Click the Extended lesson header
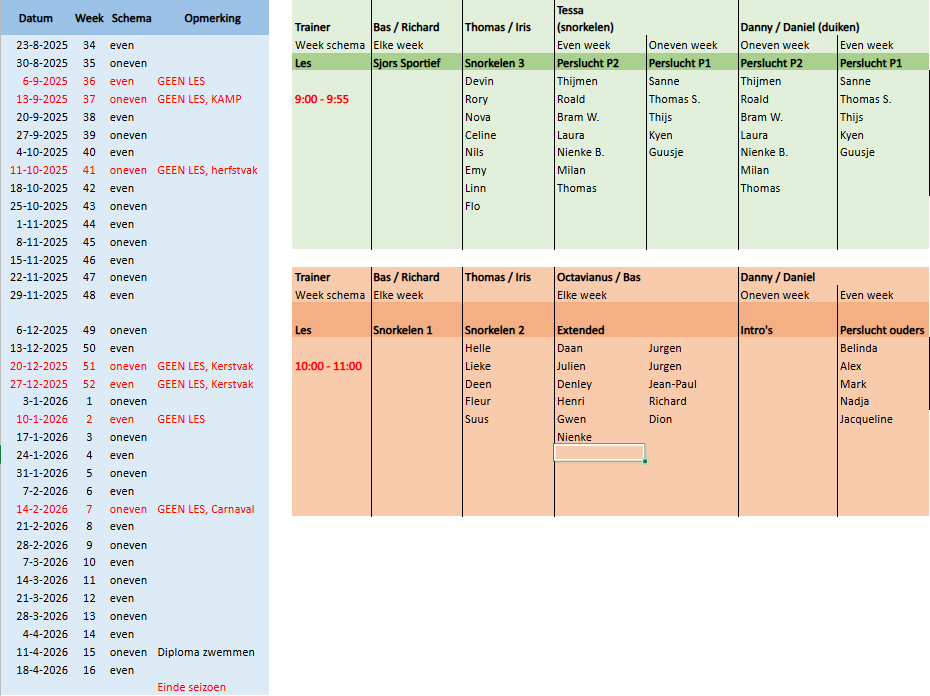Screen dimensions: 930x696 (580, 330)
